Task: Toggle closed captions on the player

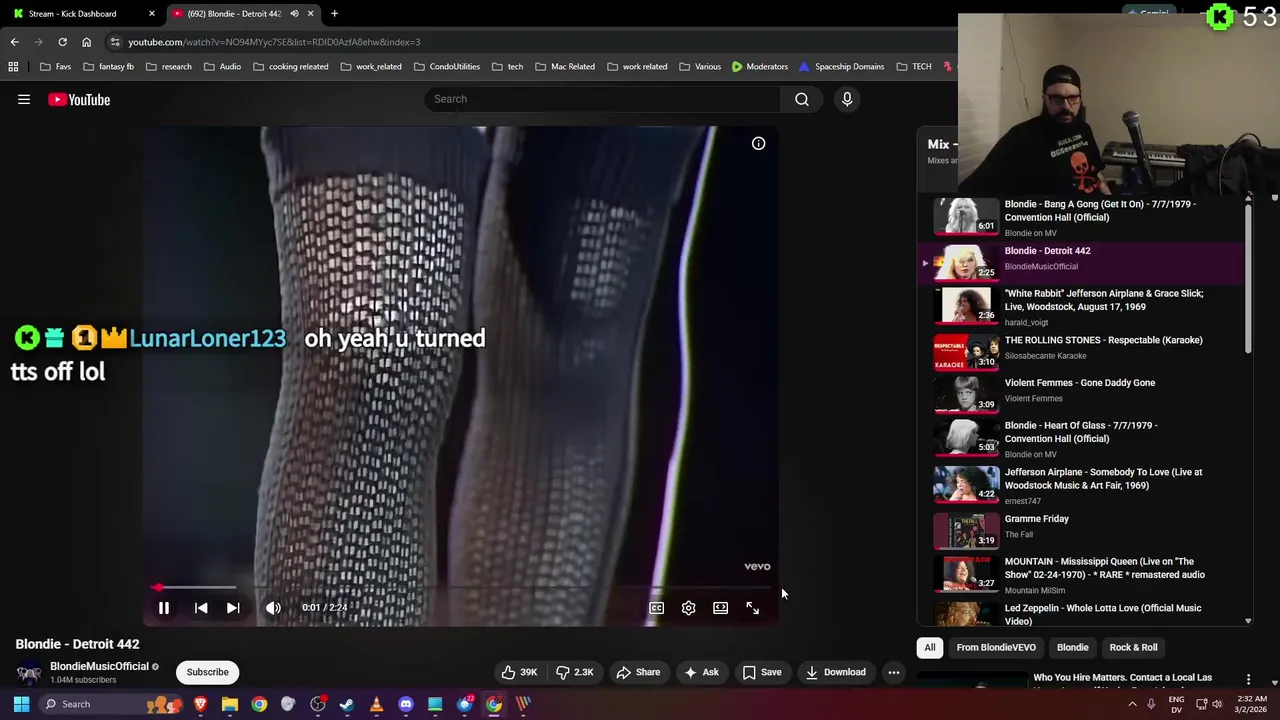Action: [x=656, y=607]
